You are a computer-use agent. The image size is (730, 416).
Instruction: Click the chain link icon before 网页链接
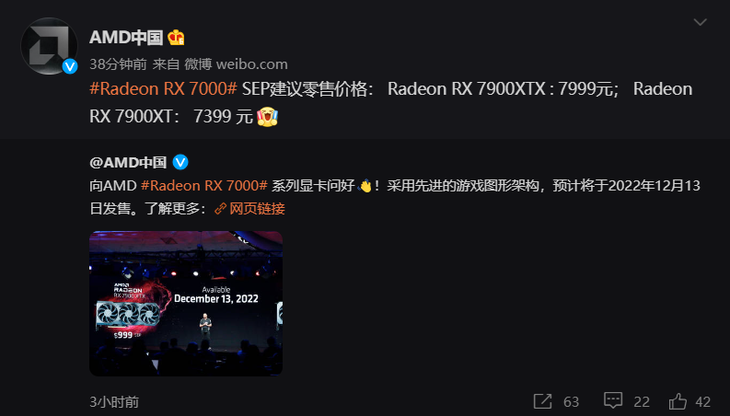click(220, 209)
